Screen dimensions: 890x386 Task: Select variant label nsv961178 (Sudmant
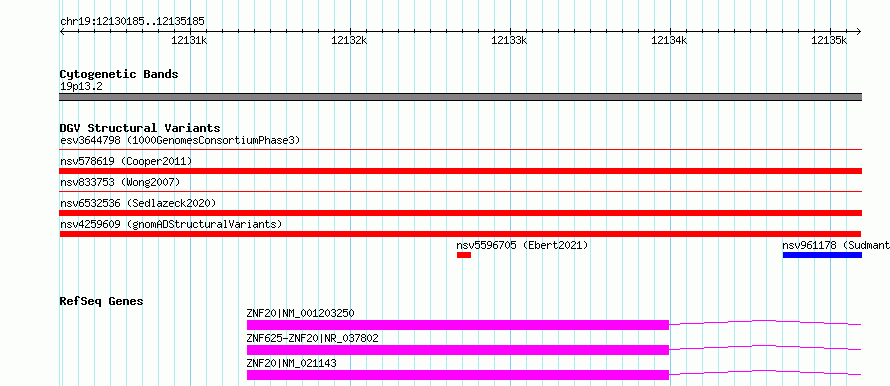(x=836, y=245)
